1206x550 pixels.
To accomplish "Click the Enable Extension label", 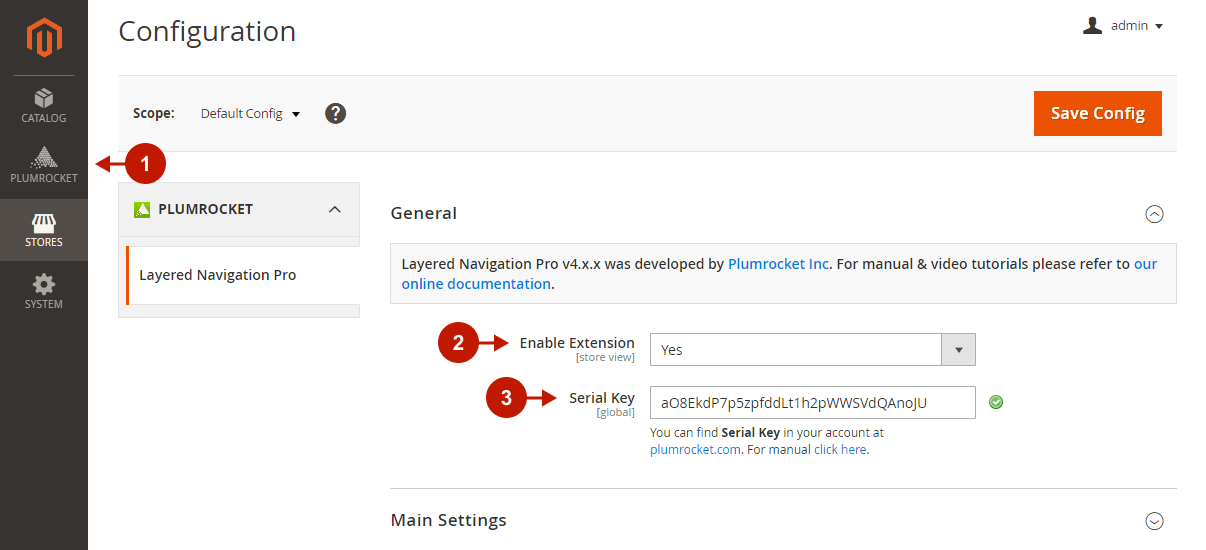I will coord(577,343).
